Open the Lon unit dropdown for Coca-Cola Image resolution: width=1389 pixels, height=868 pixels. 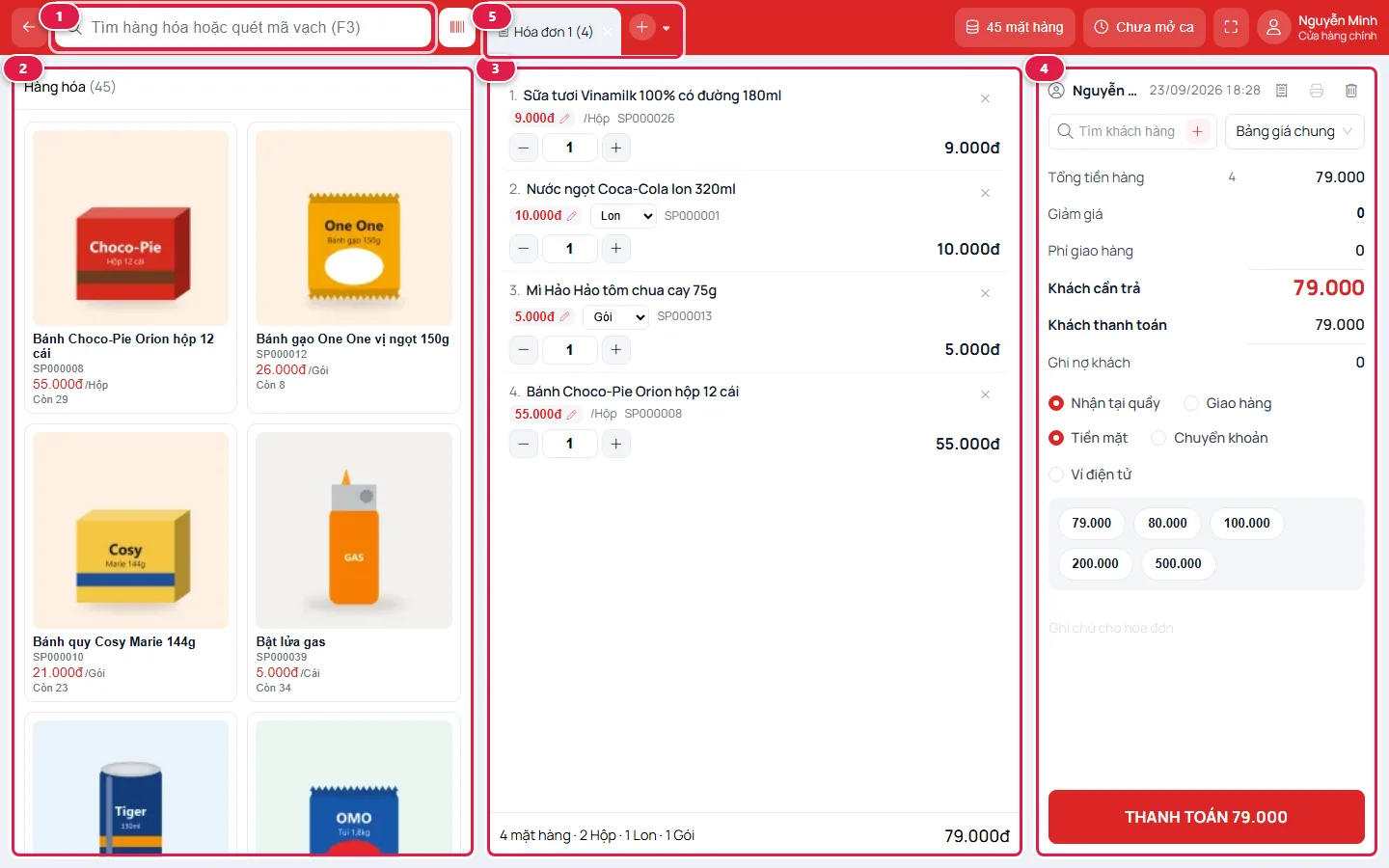(623, 216)
